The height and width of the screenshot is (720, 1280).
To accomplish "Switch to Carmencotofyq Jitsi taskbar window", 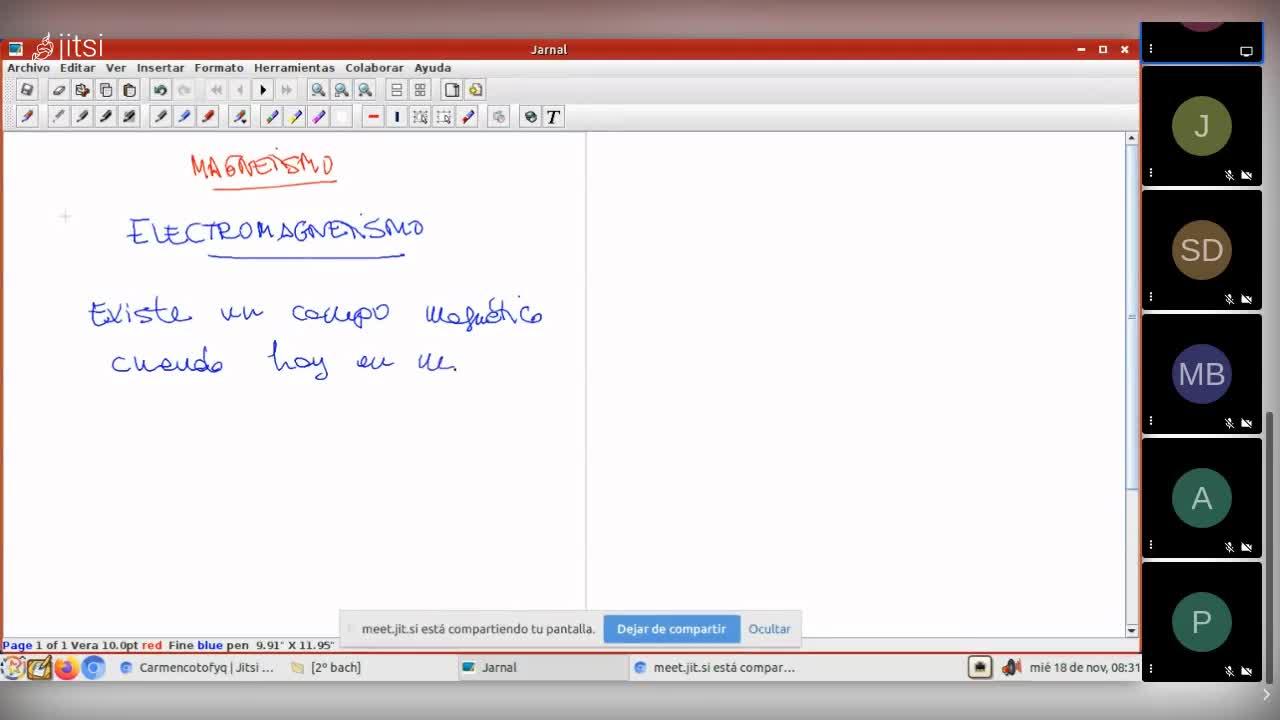I will [x=197, y=667].
